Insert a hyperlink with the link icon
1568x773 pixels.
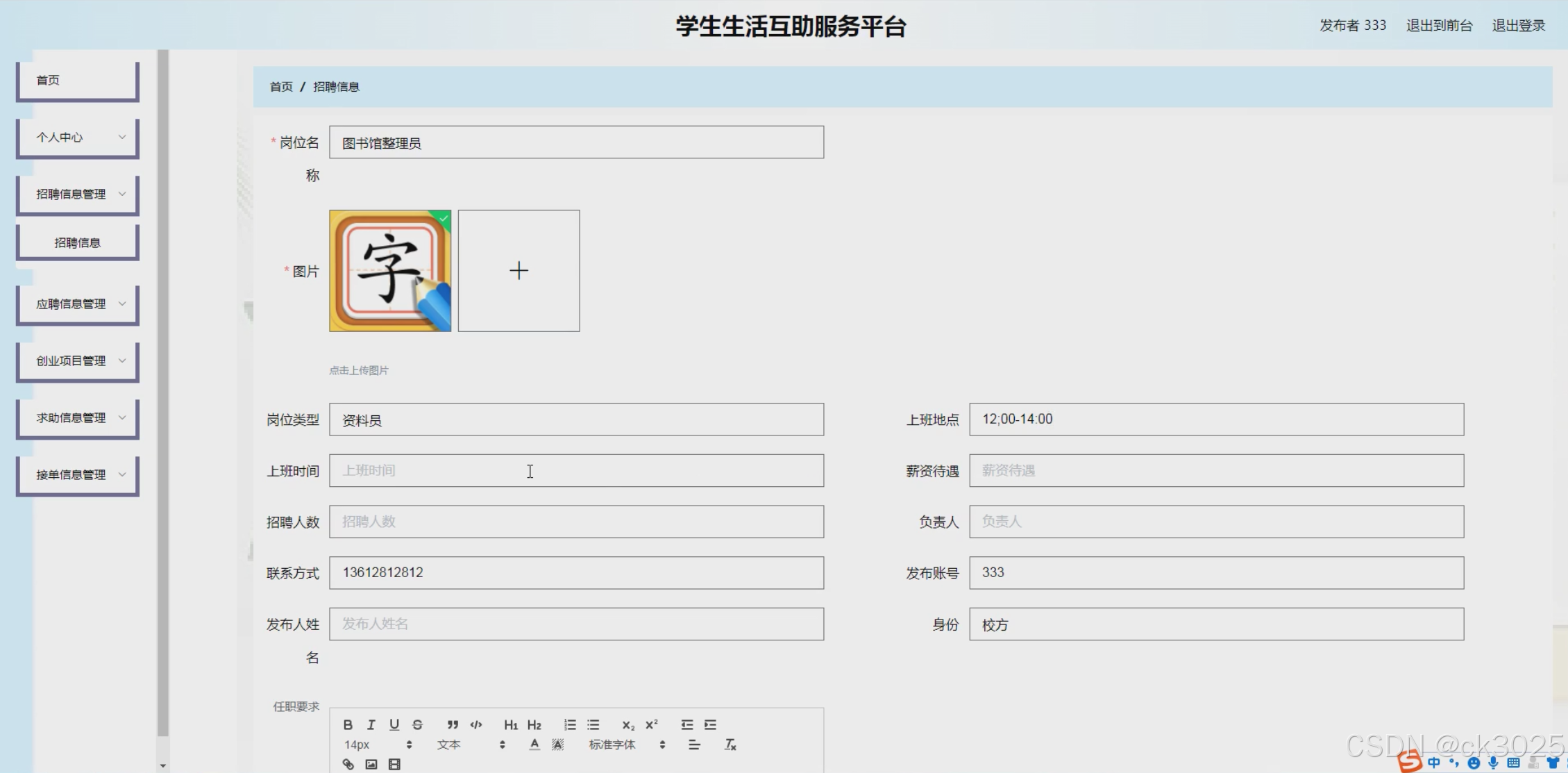[348, 764]
